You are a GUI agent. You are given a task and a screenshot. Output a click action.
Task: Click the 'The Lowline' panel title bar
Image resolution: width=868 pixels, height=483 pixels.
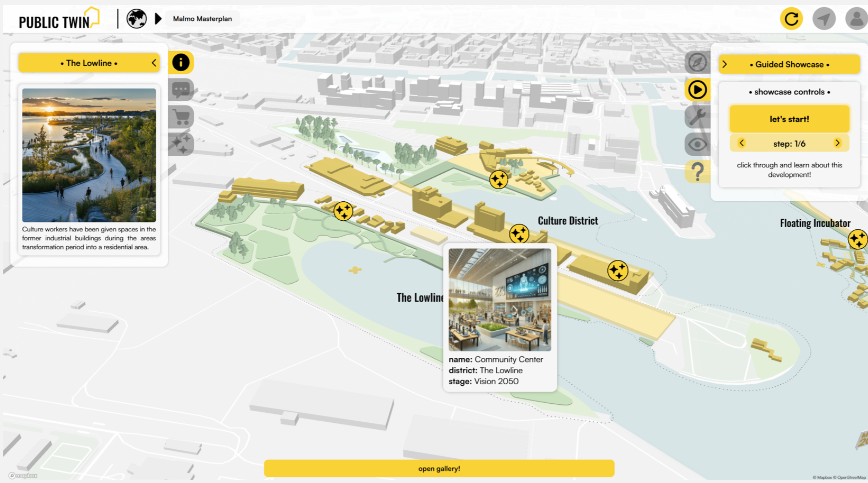pos(89,63)
